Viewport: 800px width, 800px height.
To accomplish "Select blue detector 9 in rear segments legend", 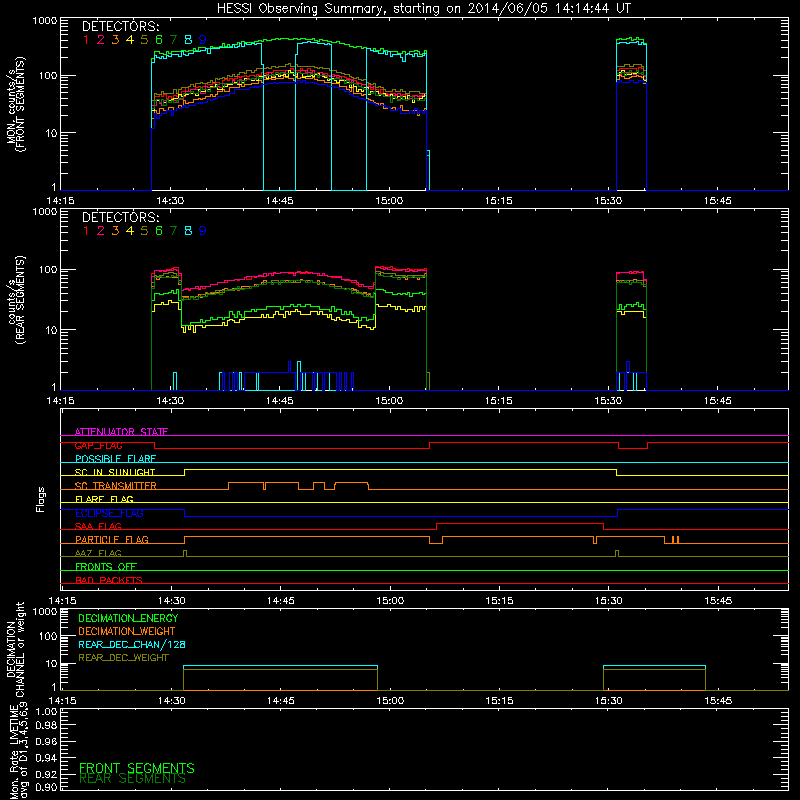I will pyautogui.click(x=203, y=231).
